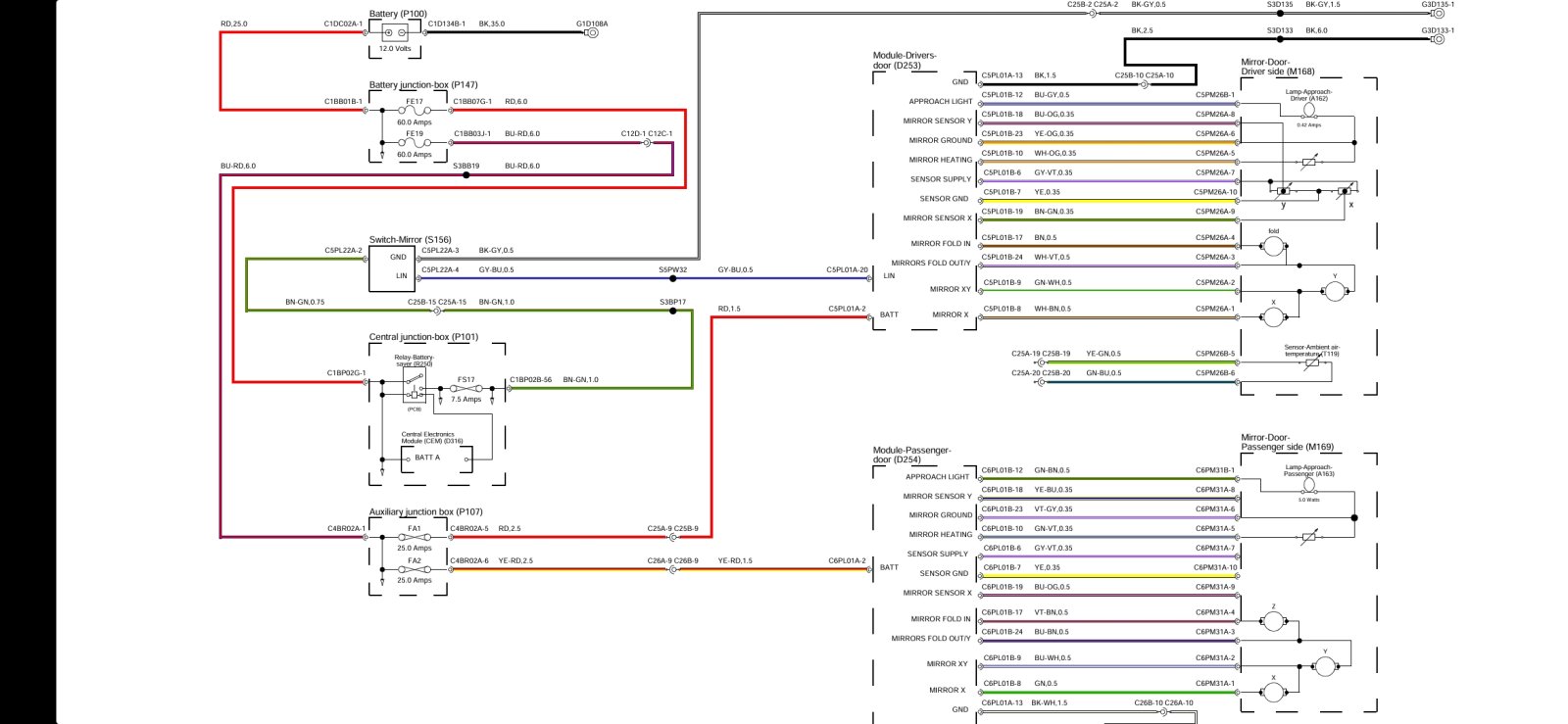The height and width of the screenshot is (724, 1568).
Task: Click the Module-Drivers-door (D253) title
Action: (905, 61)
